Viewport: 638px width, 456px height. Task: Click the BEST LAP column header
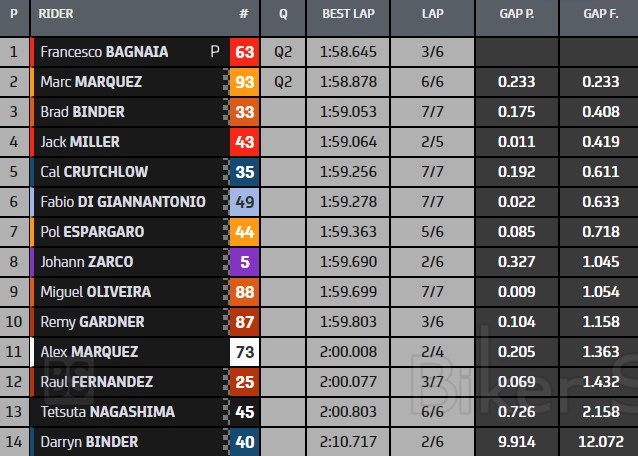(350, 16)
